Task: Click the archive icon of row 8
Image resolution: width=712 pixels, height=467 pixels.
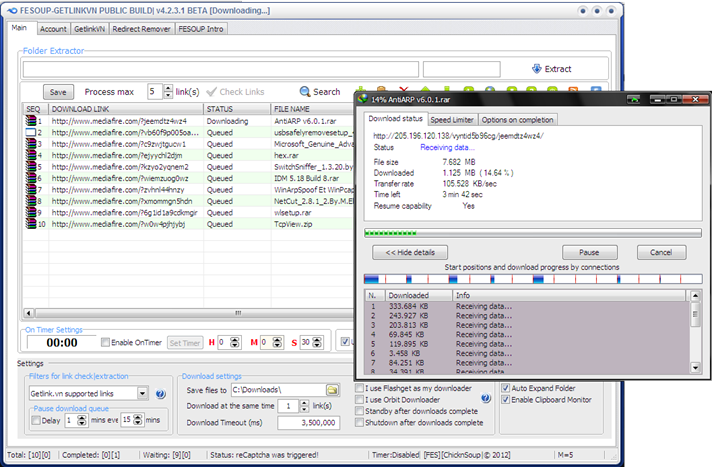Action: point(31,201)
